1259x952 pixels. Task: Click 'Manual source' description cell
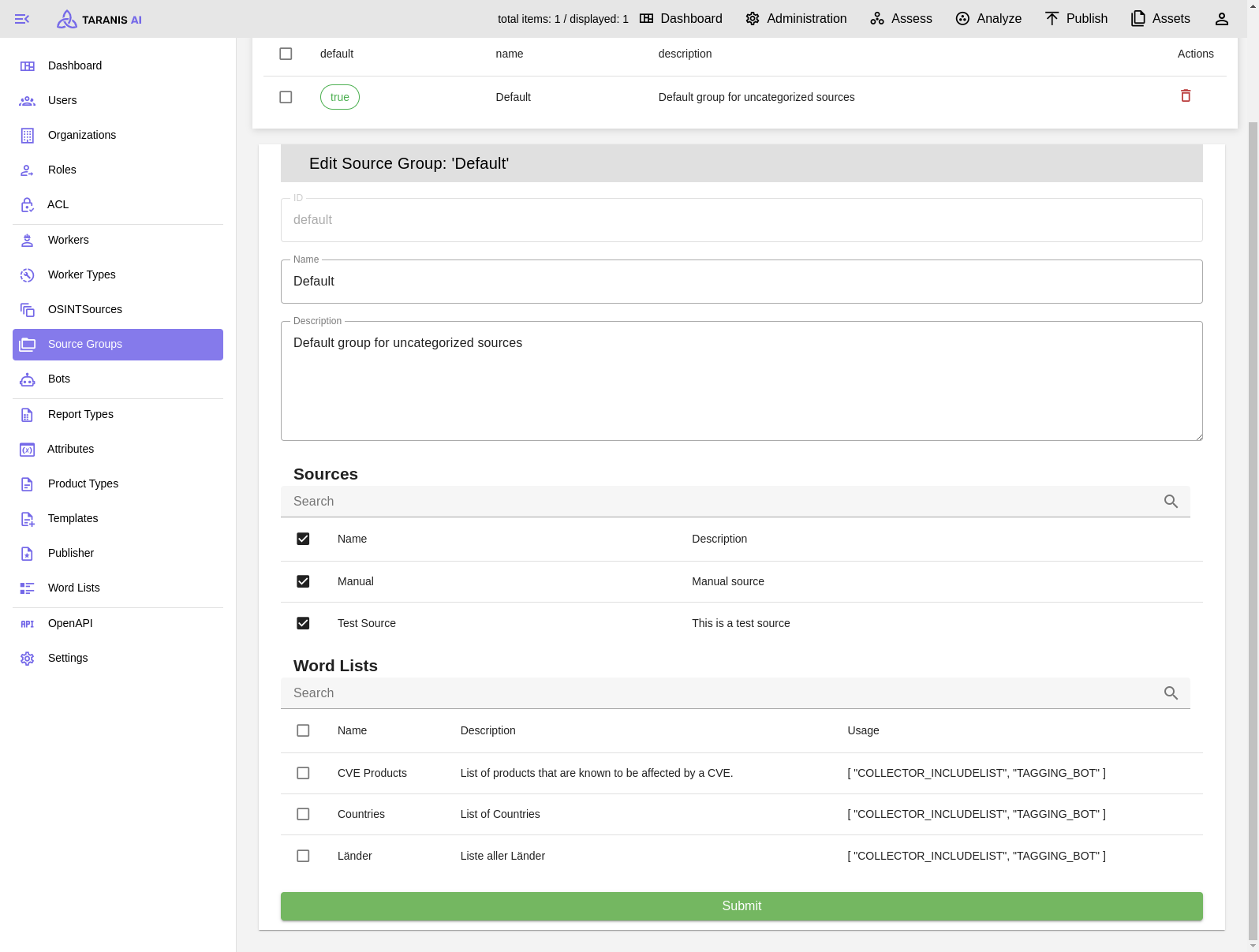click(x=728, y=581)
